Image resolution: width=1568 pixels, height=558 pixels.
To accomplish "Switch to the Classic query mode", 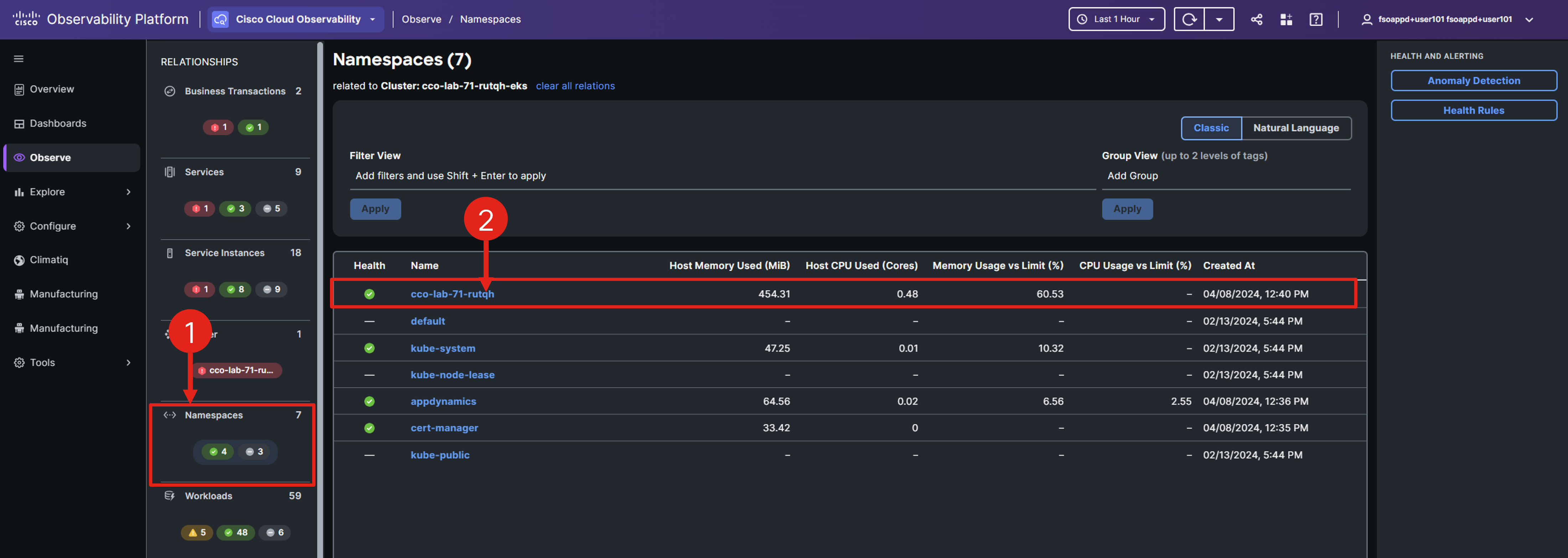I will click(1211, 128).
